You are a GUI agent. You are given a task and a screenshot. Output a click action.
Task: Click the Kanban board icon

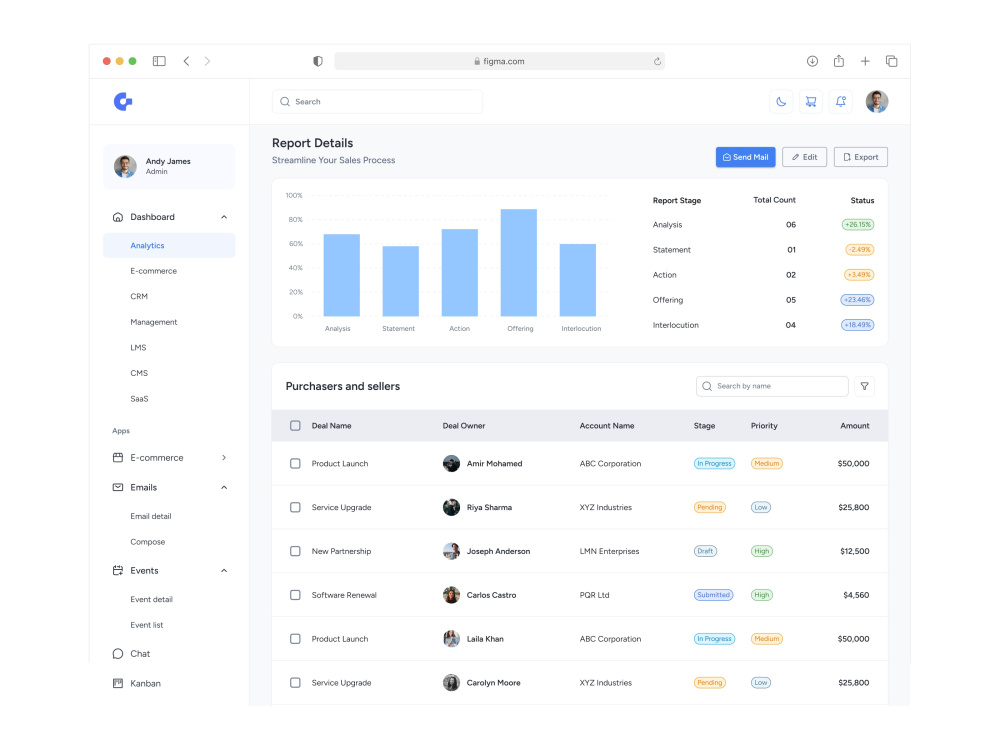coord(118,683)
